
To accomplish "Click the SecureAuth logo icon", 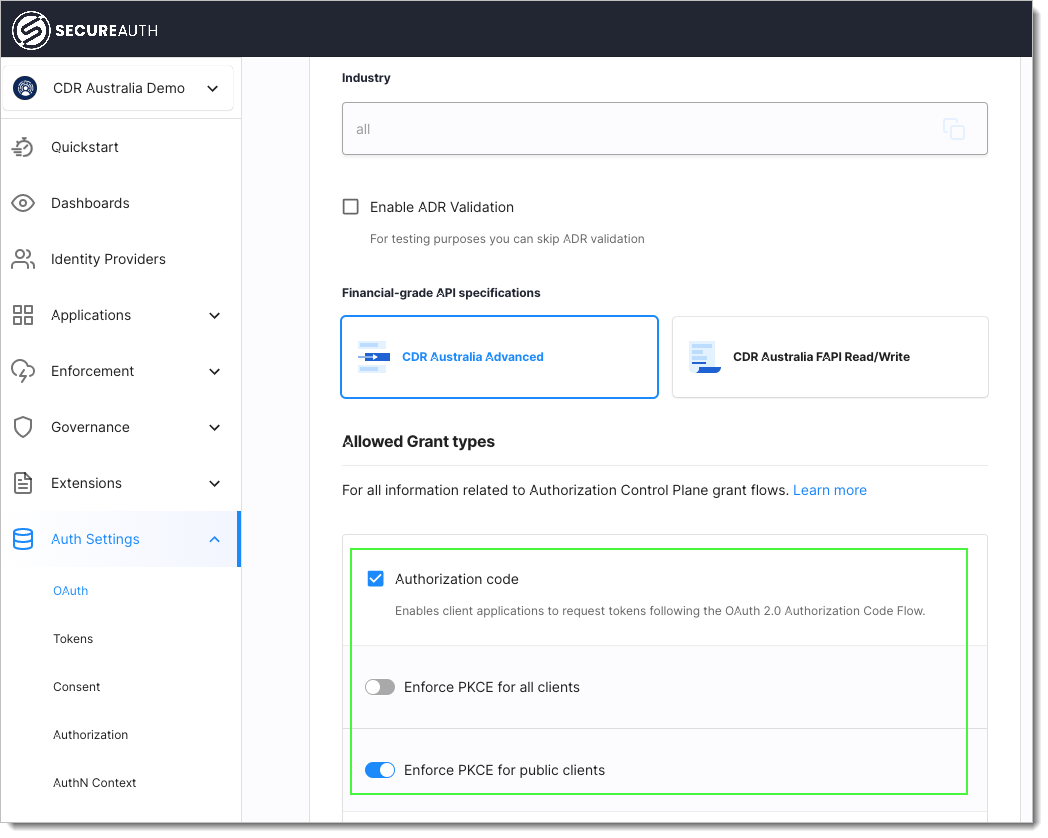I will pos(31,30).
